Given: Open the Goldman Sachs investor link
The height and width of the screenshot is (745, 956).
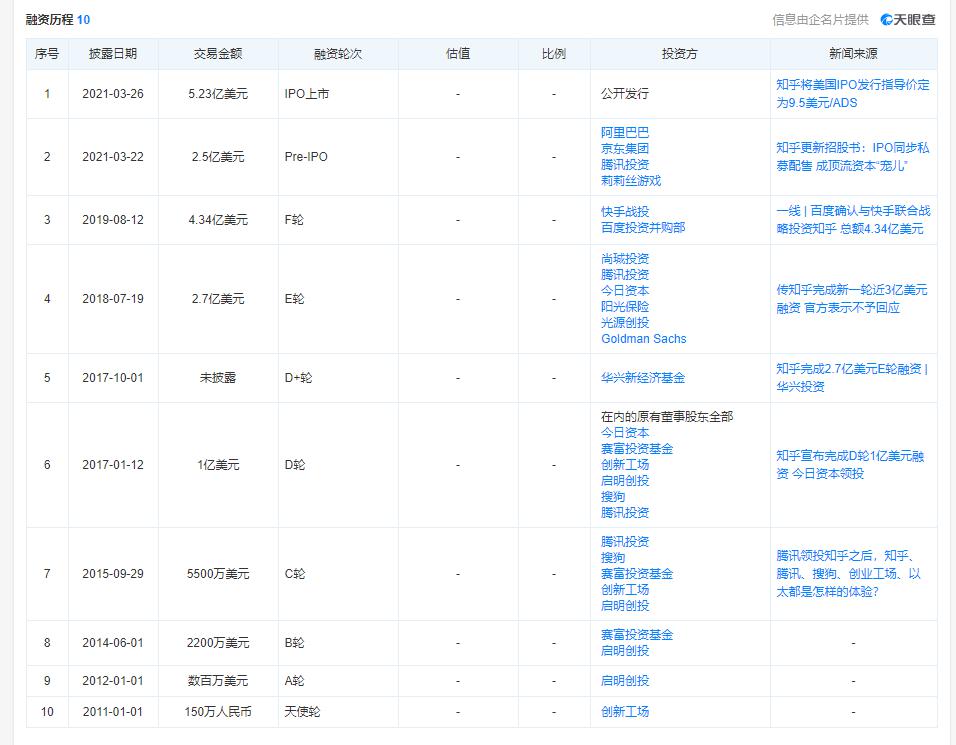Looking at the screenshot, I should 643,339.
